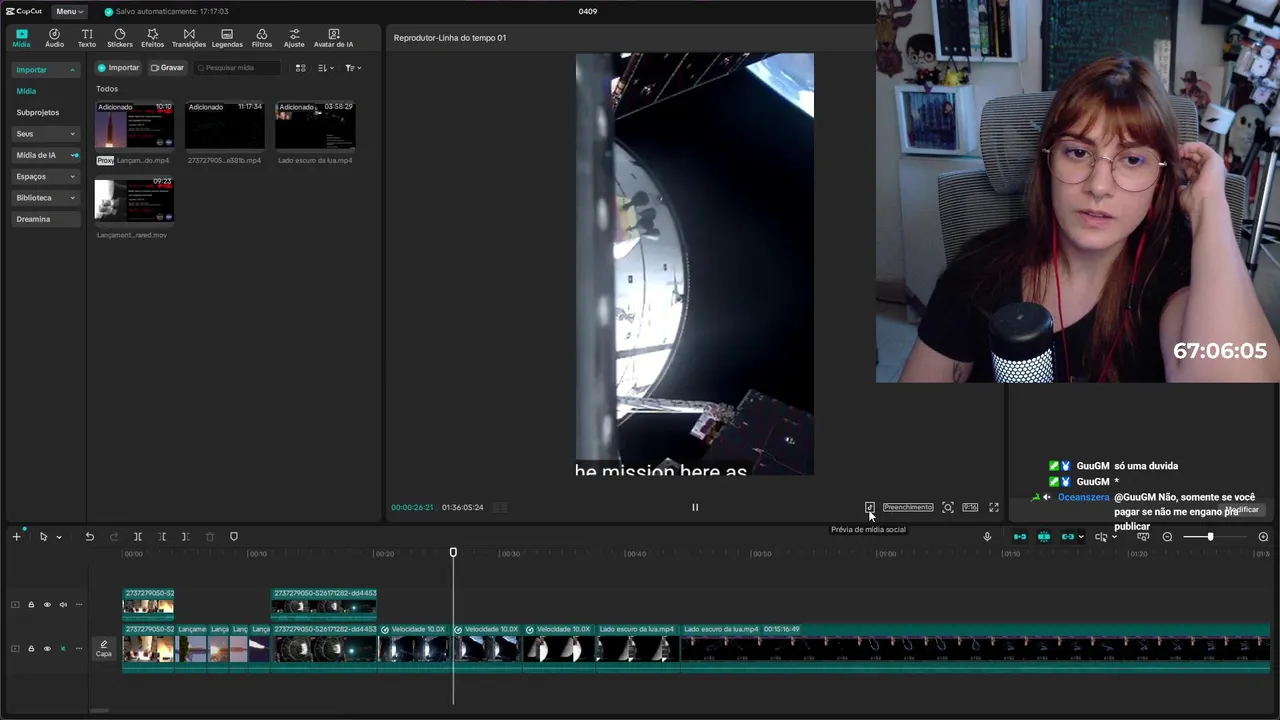
Task: Open pointer tool mode dropdown
Action: click(x=59, y=537)
